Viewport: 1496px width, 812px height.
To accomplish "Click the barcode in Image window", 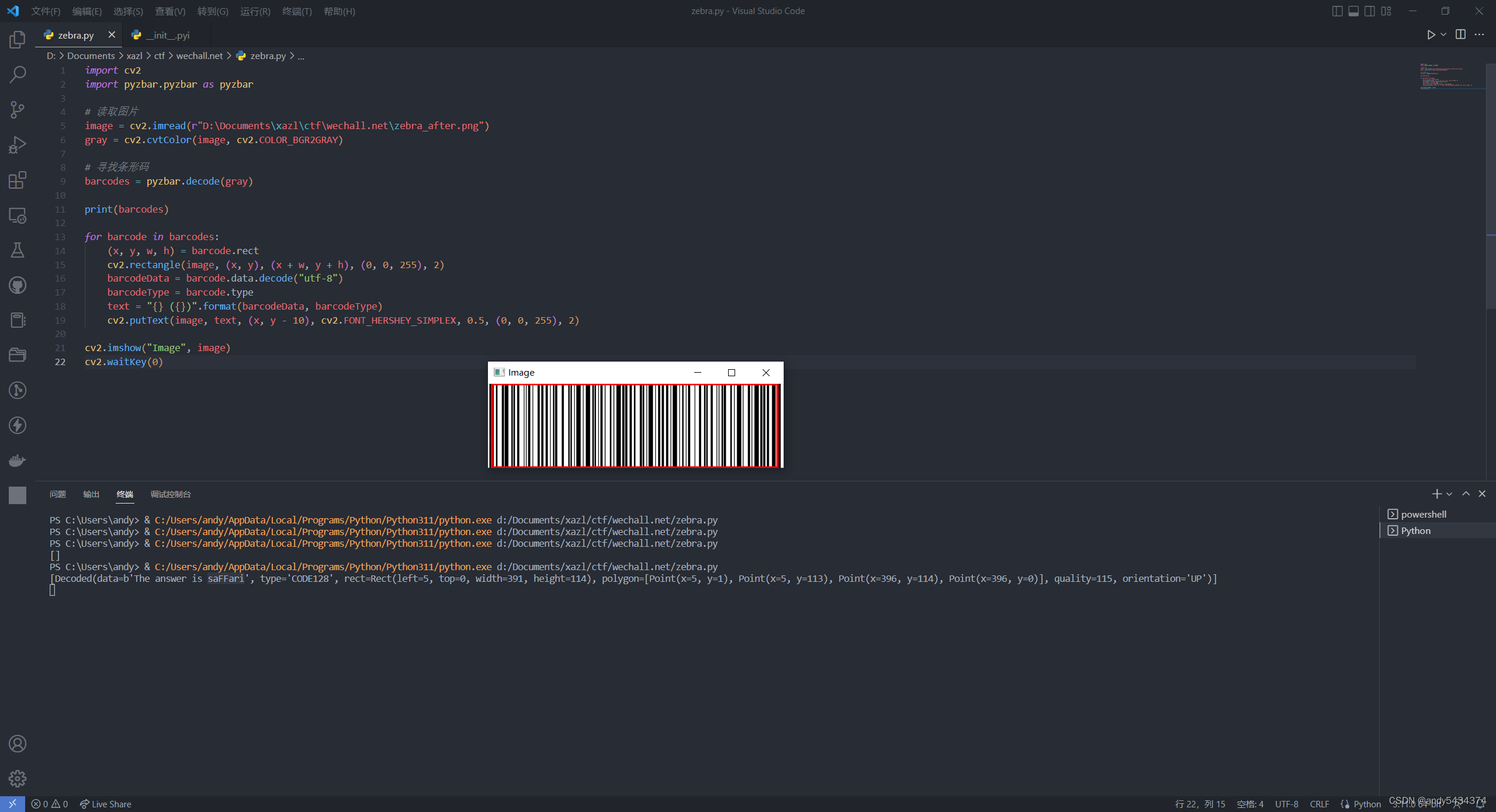I will (635, 426).
